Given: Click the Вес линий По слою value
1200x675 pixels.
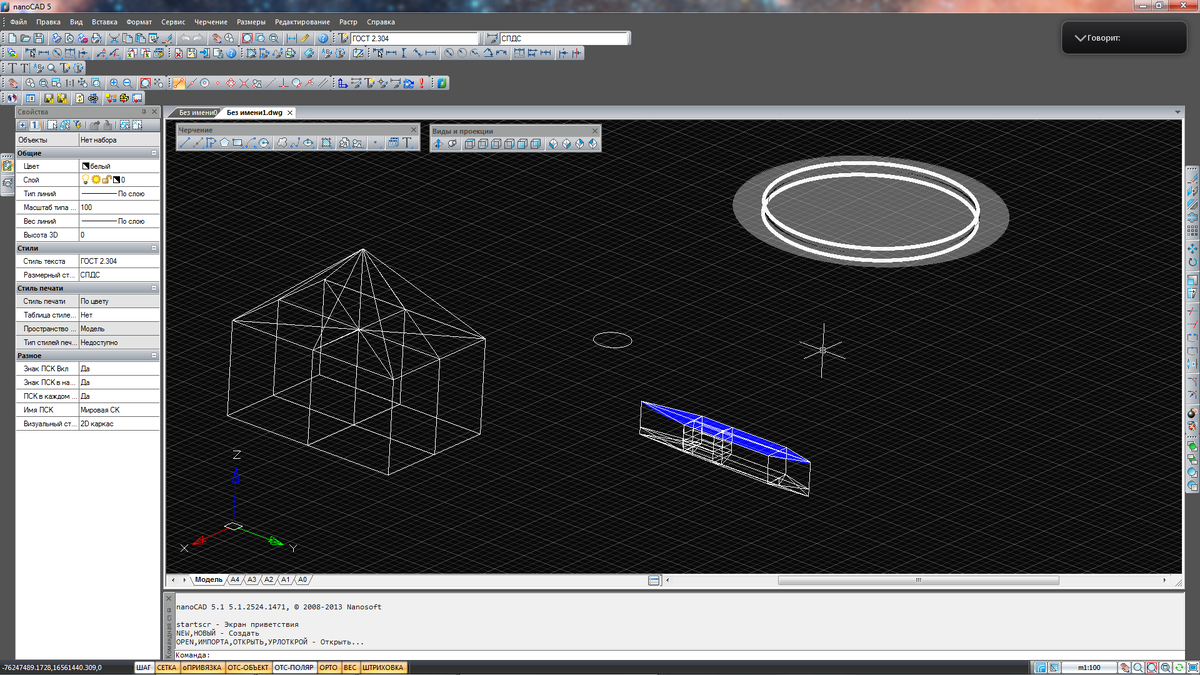Looking at the screenshot, I should 118,221.
